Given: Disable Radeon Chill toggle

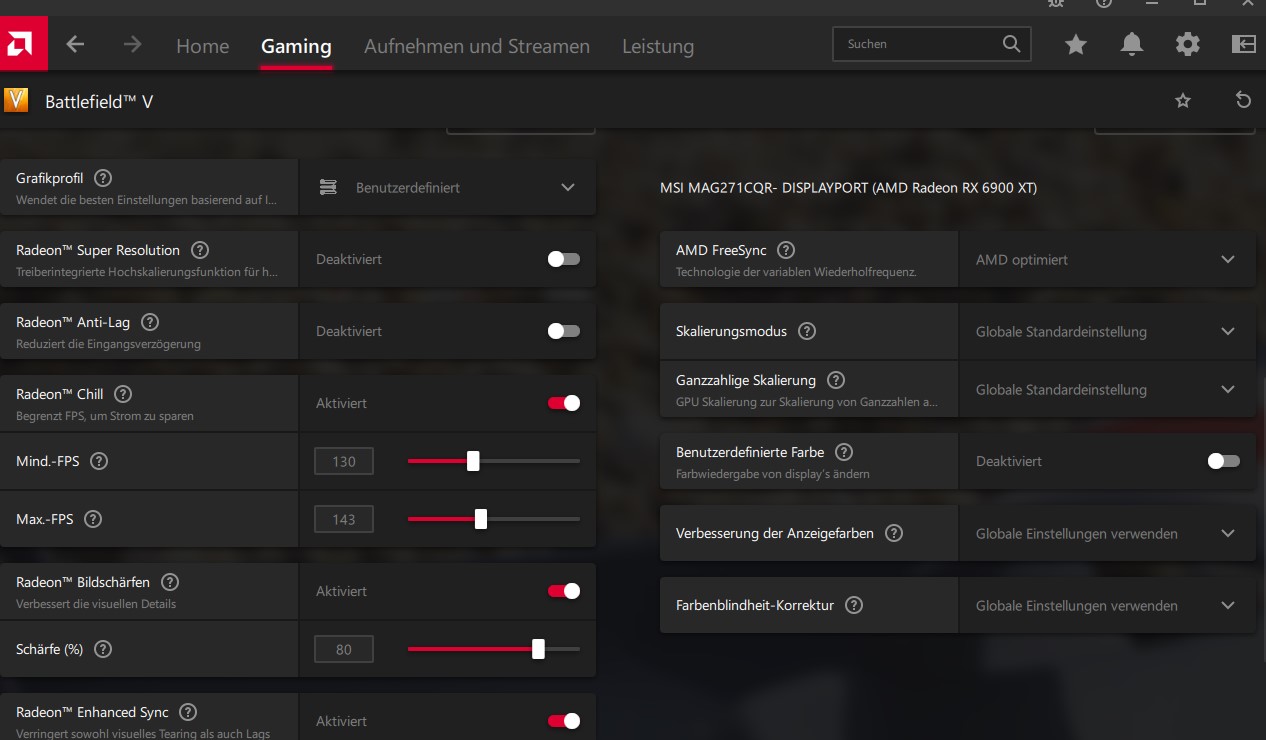Looking at the screenshot, I should (564, 403).
